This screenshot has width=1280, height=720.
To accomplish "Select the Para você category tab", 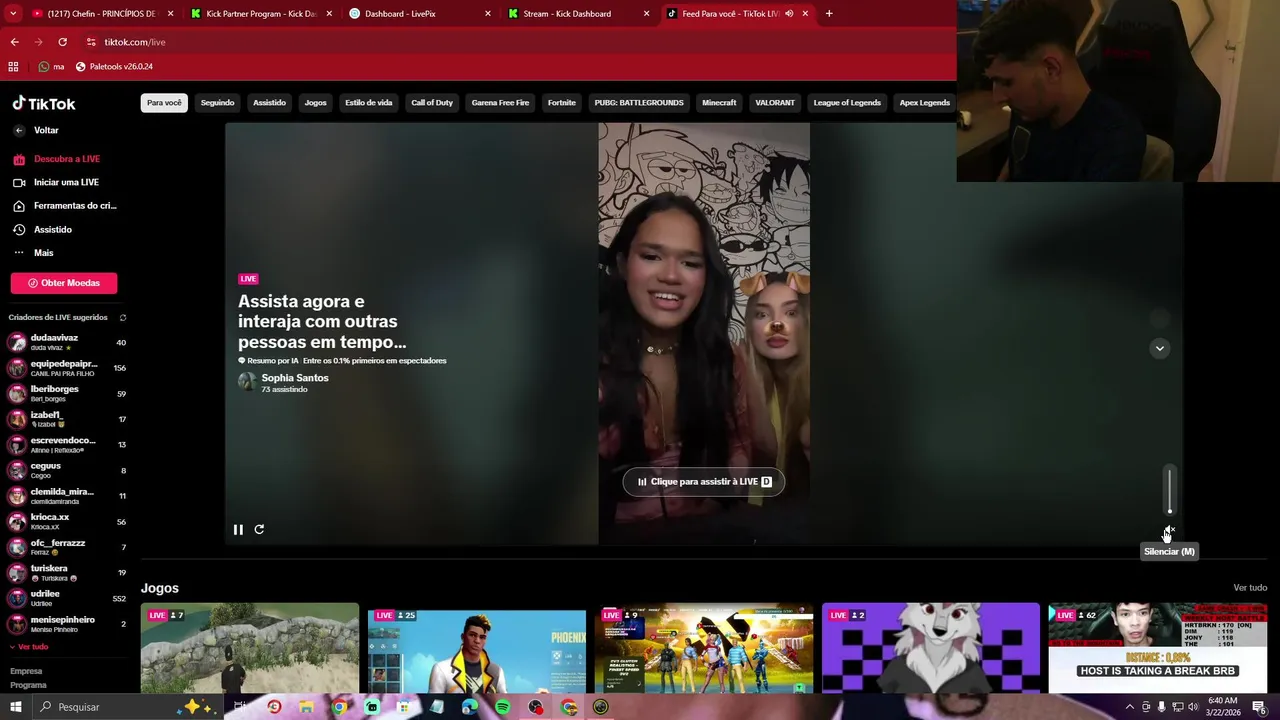I will point(164,103).
